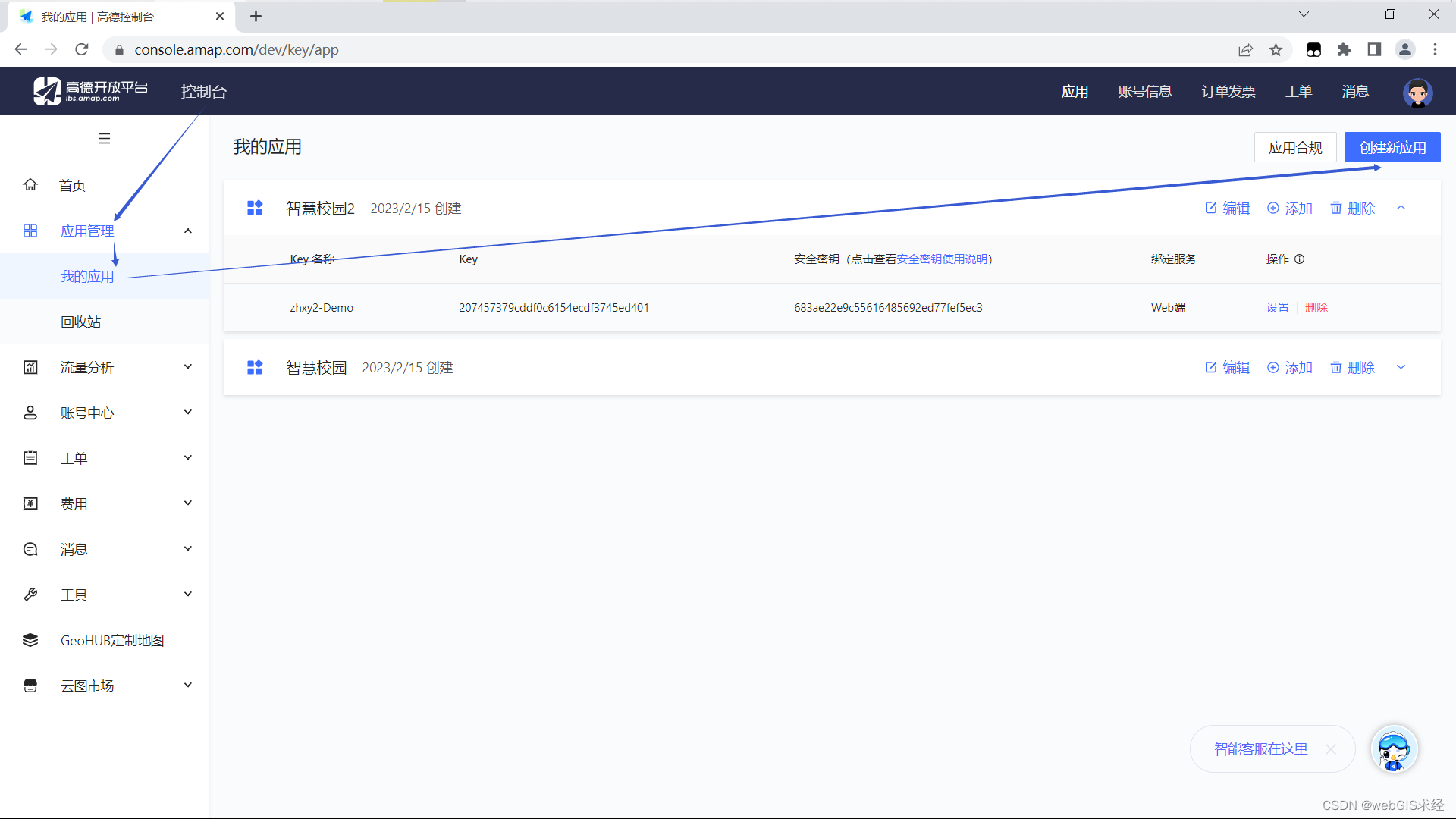The height and width of the screenshot is (819, 1456).
Task: Bookmark page with star icon
Action: coord(1276,50)
